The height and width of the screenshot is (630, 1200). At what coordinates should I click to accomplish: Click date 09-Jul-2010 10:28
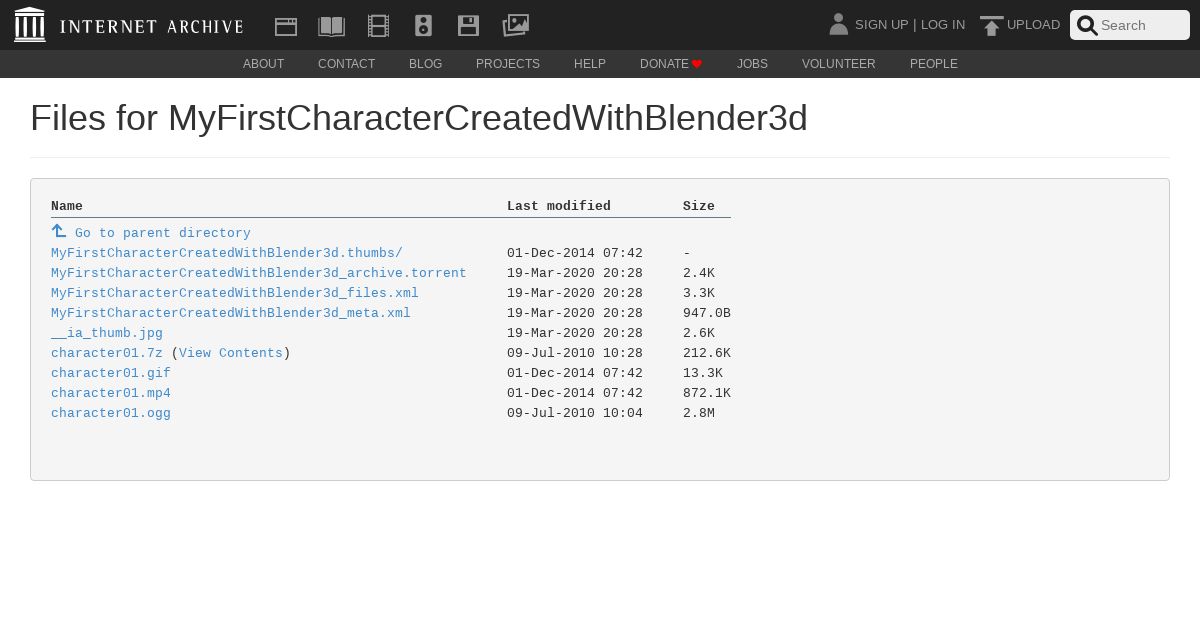click(x=575, y=353)
